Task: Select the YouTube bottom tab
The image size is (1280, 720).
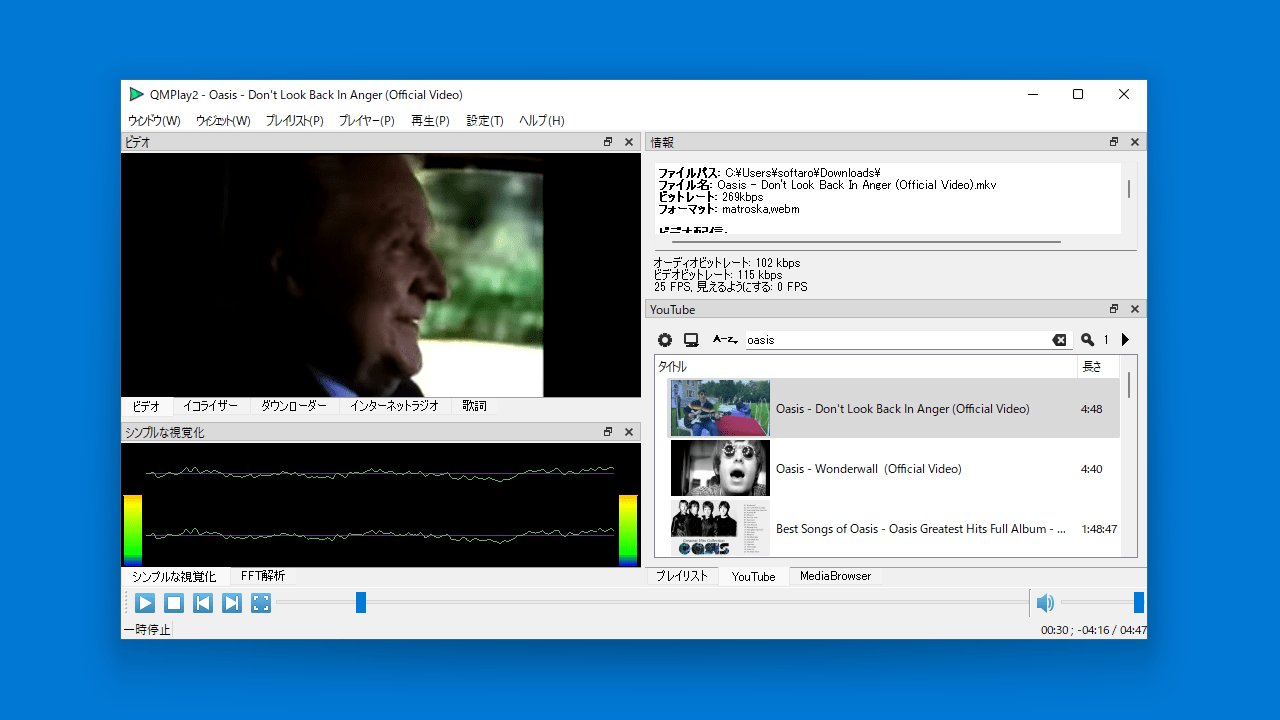Action: (753, 576)
